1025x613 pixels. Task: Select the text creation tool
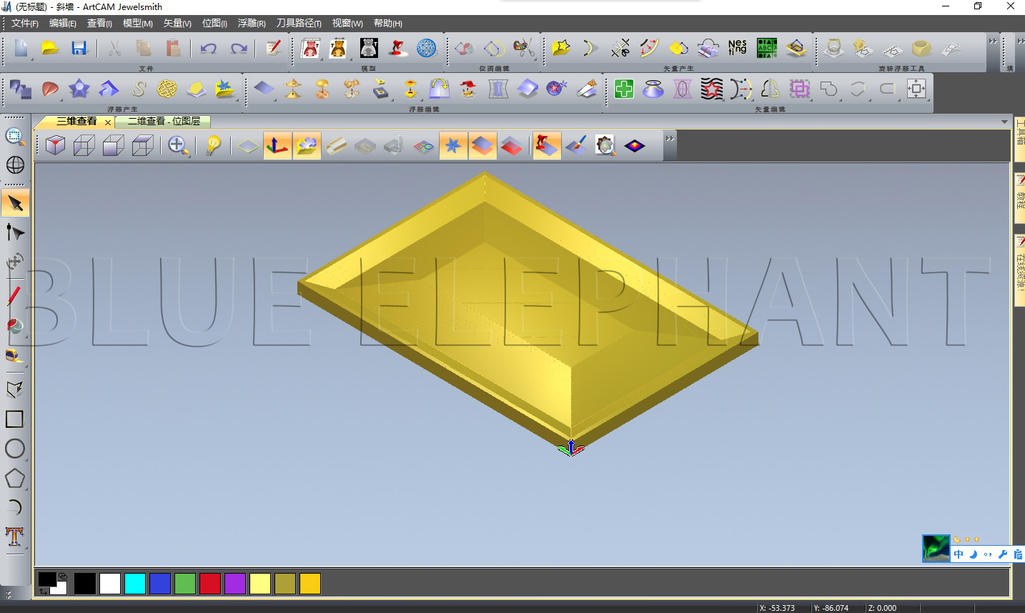tap(14, 537)
